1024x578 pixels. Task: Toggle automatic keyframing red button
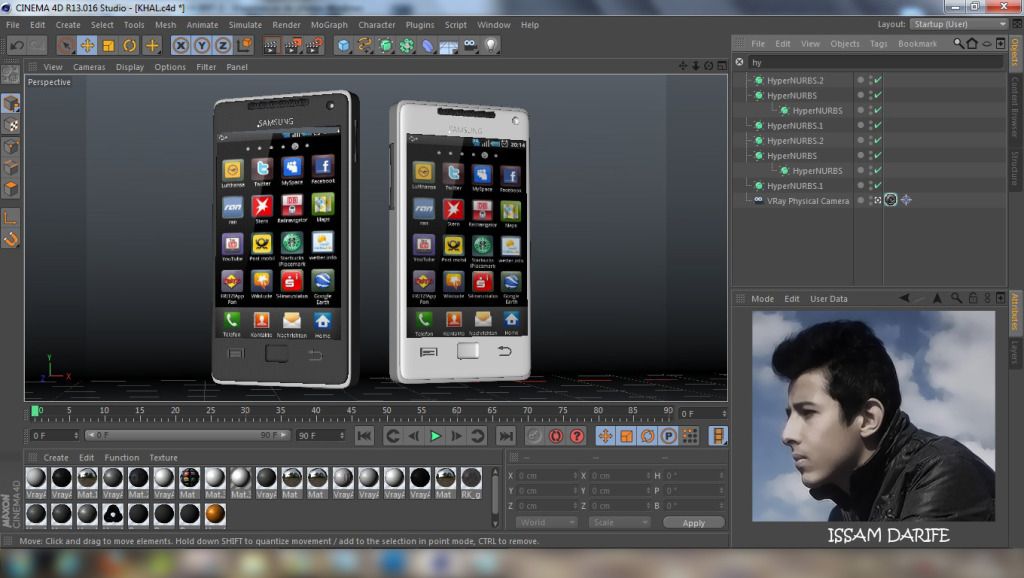(x=556, y=436)
